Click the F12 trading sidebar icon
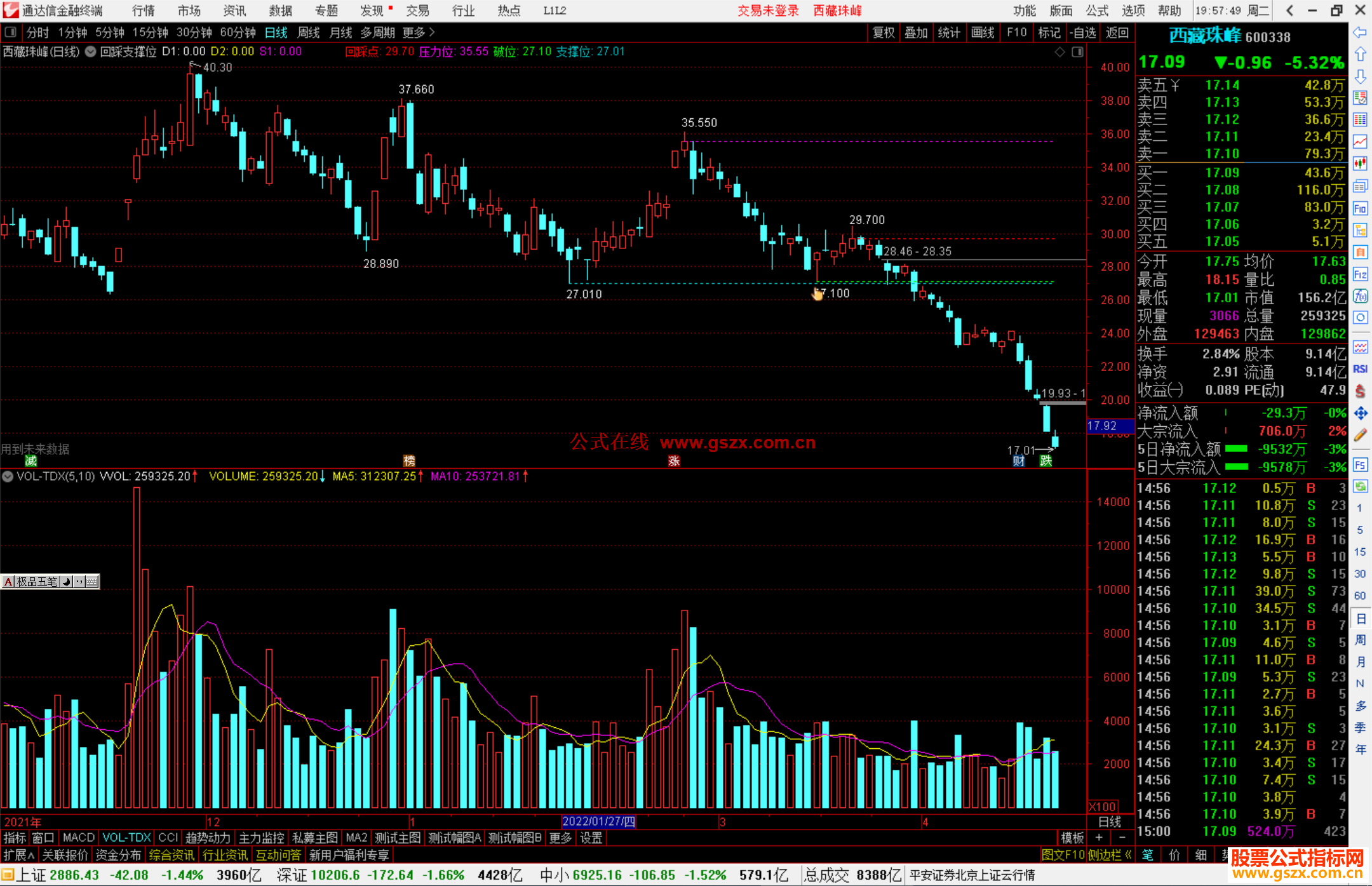Image resolution: width=1372 pixels, height=886 pixels. click(1360, 274)
